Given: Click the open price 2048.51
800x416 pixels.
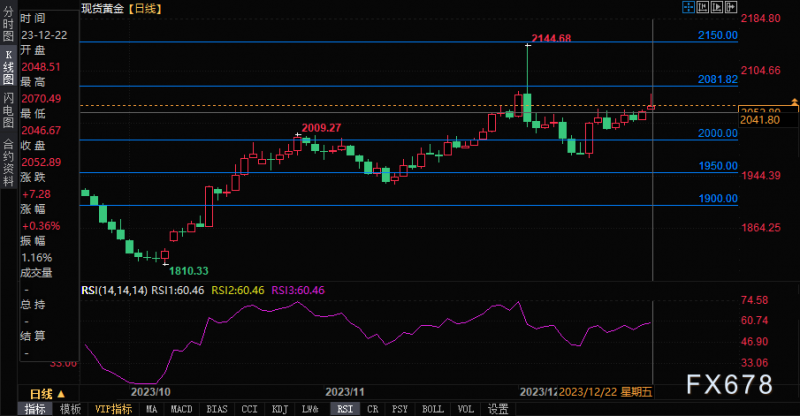Looking at the screenshot, I should coord(41,67).
